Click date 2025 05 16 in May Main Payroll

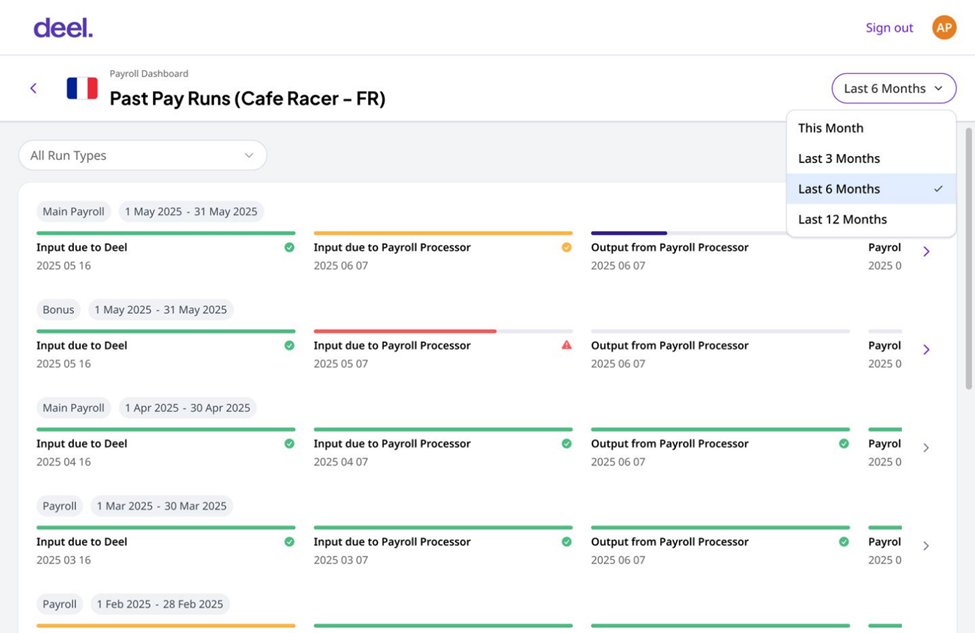click(x=63, y=266)
